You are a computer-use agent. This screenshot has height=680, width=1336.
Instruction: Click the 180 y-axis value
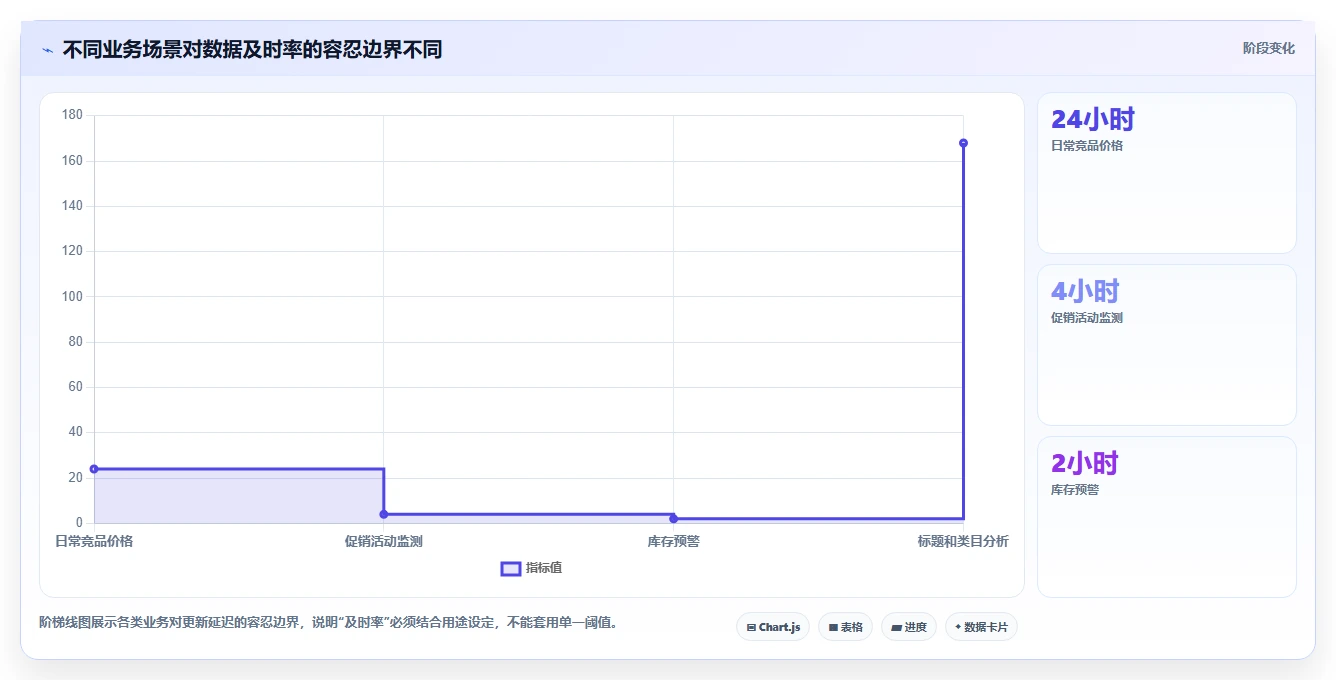click(x=72, y=115)
